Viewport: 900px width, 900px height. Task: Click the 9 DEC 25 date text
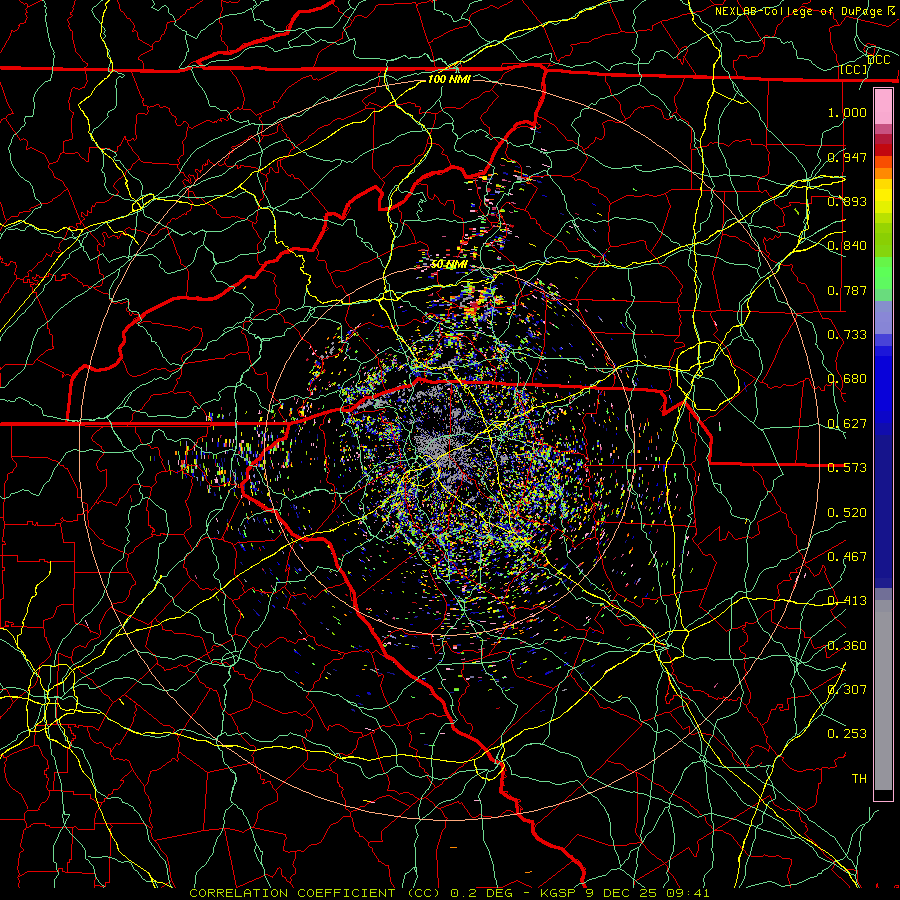coord(620,893)
